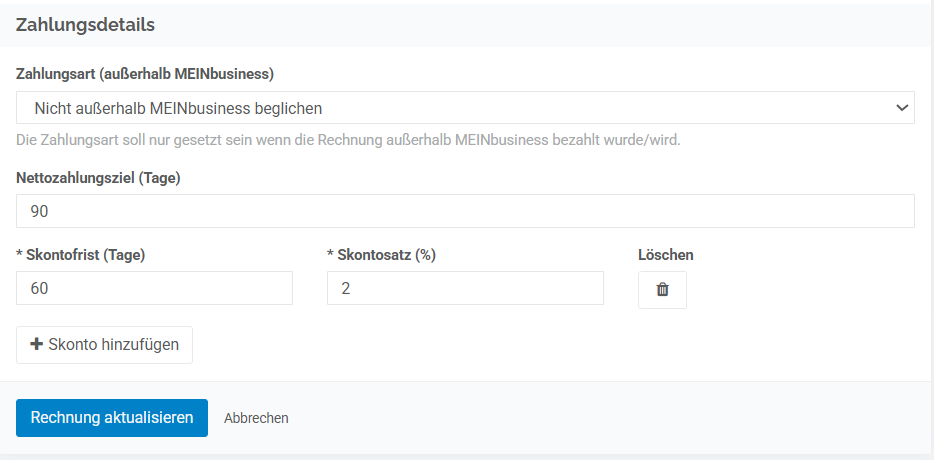Click into the Skontofrist (Tage) field
This screenshot has width=934, height=460.
pyautogui.click(x=154, y=288)
